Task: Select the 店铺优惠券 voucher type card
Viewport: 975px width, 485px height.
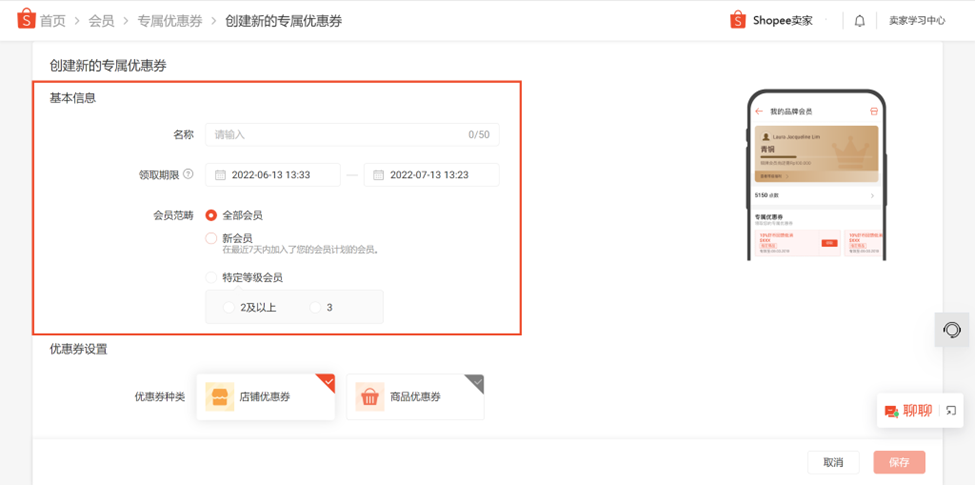Action: click(x=266, y=397)
